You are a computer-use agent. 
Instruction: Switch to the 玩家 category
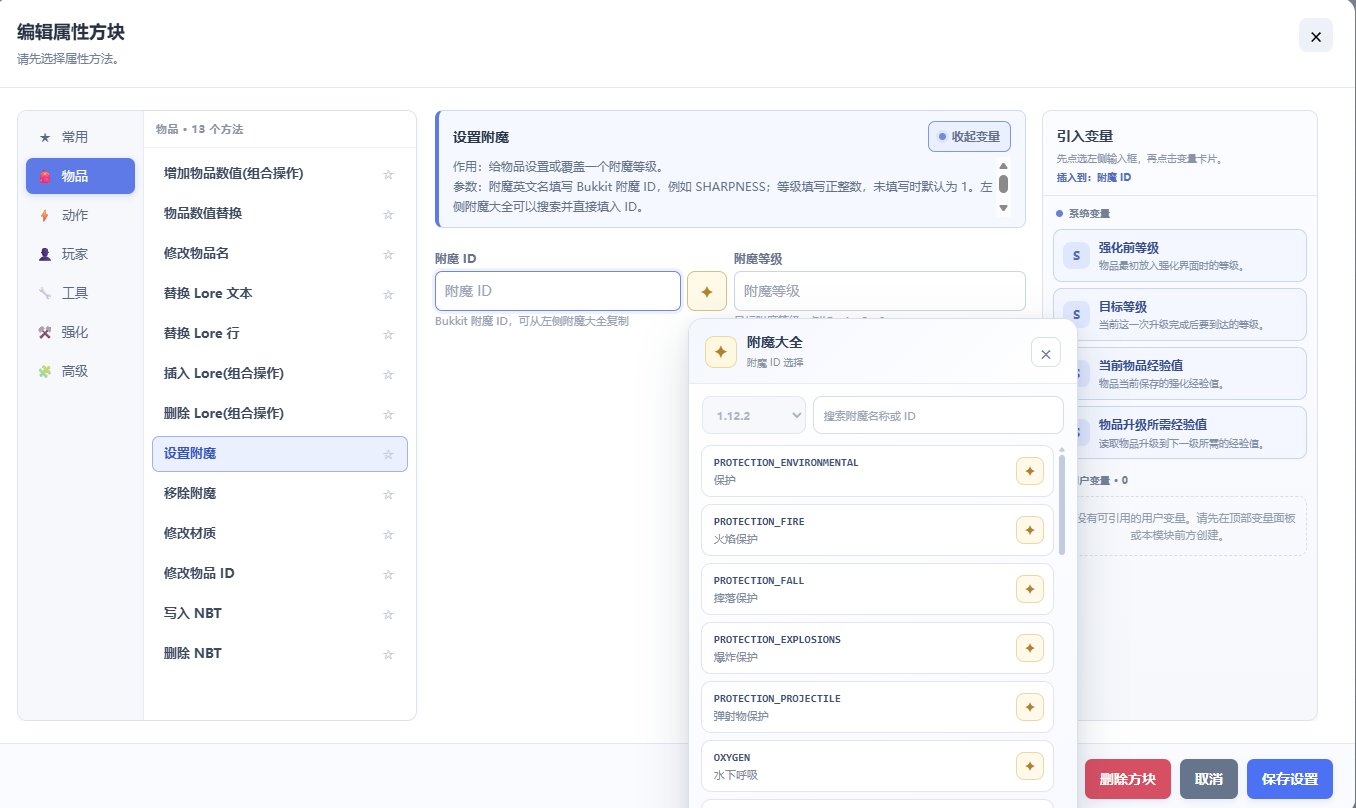[x=80, y=254]
